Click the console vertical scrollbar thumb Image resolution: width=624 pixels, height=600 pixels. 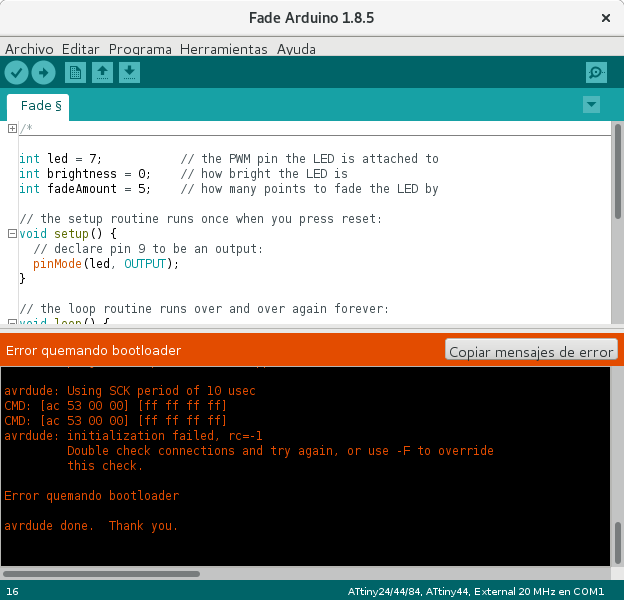click(x=618, y=543)
